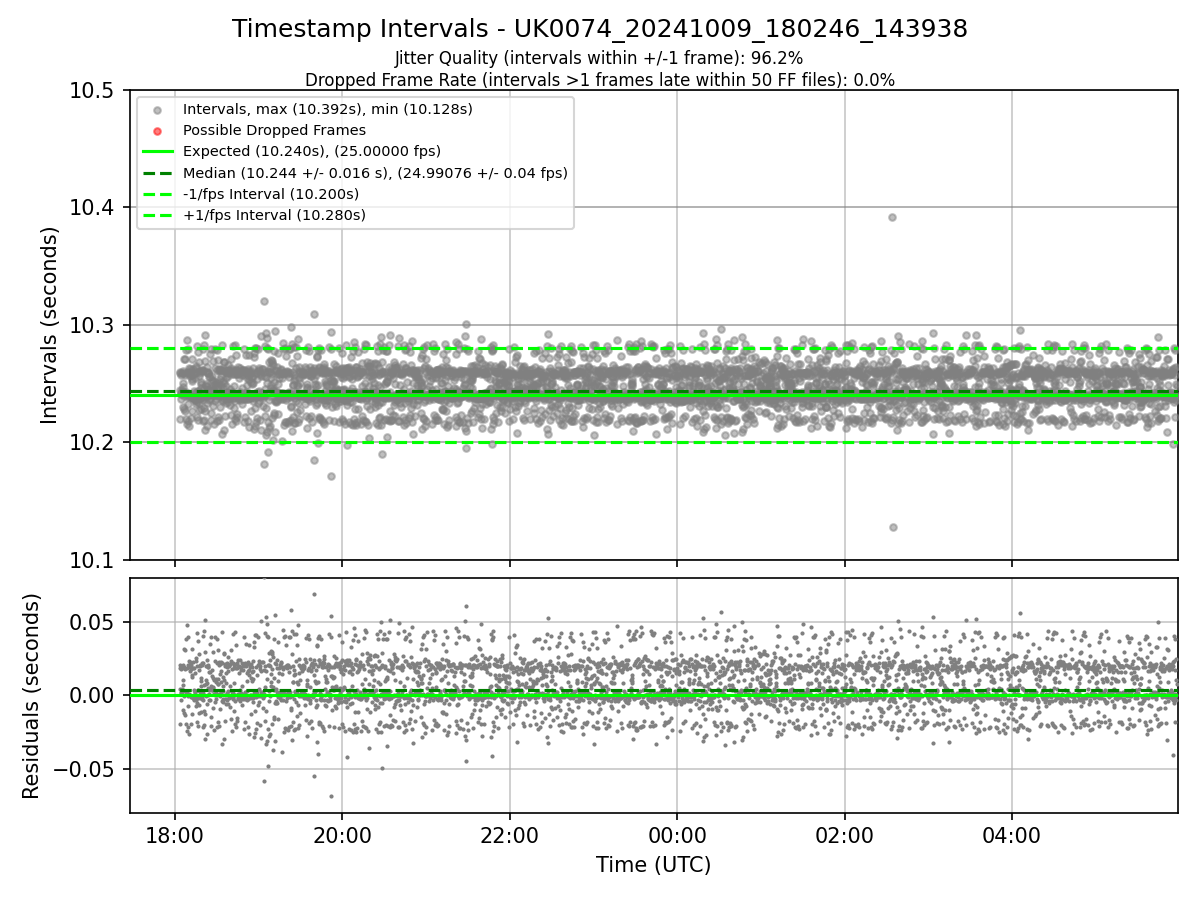Select the legend entry 'Possible Dropped Frames'
Viewport: 1200px width, 900px height.
[x=274, y=130]
